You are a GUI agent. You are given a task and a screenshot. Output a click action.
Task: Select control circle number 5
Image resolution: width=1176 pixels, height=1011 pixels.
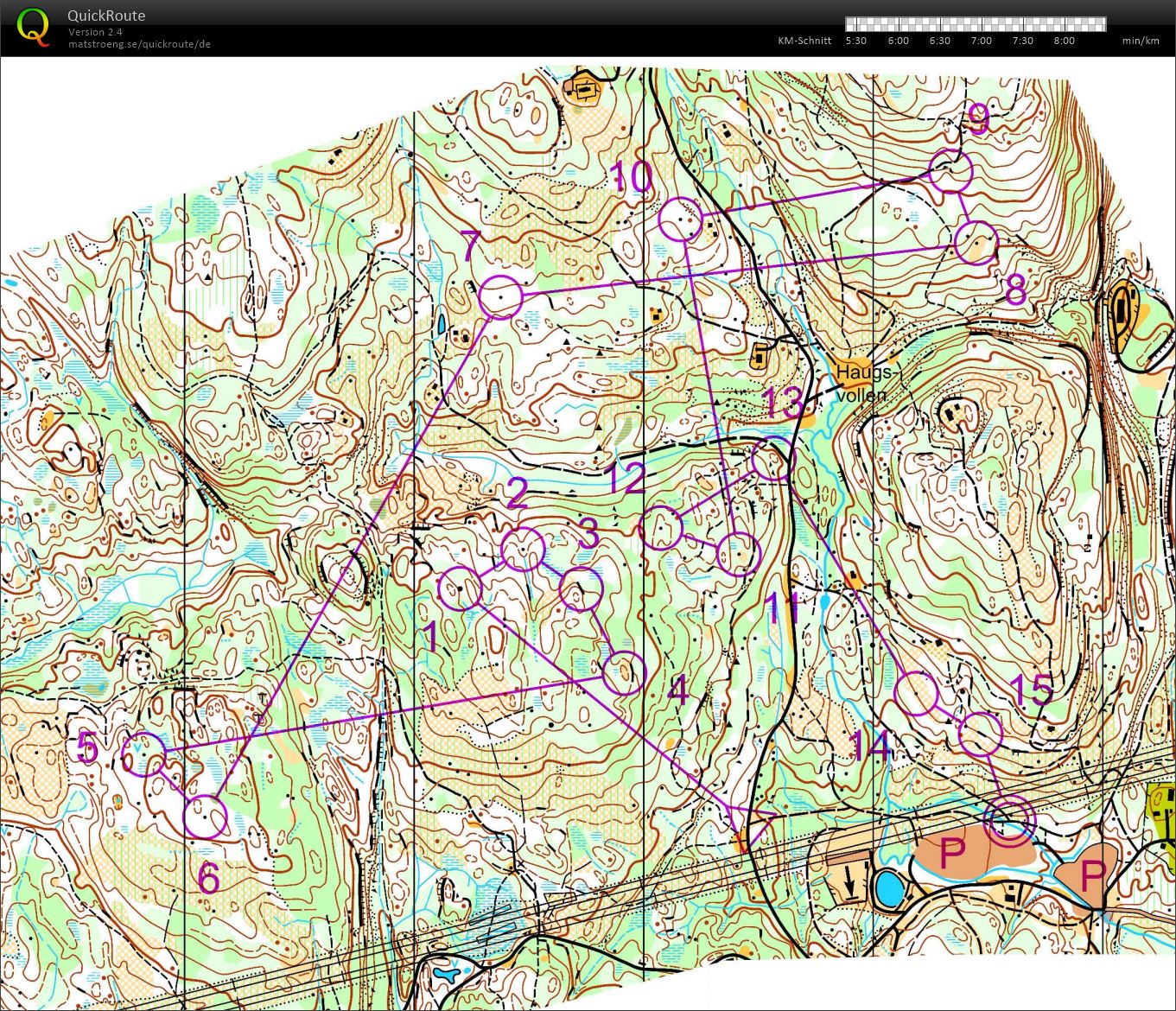coord(143,753)
